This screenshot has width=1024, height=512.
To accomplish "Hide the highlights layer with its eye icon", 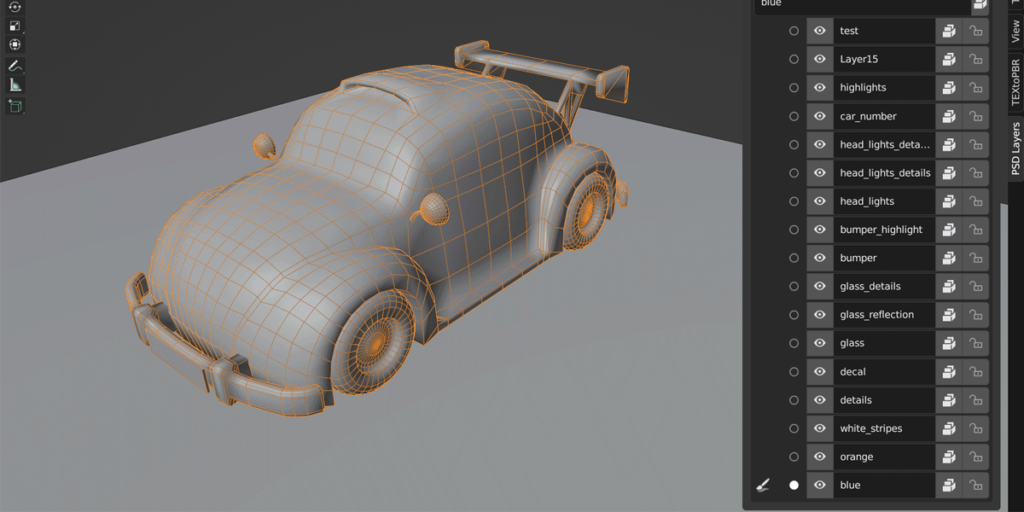I will (x=820, y=88).
